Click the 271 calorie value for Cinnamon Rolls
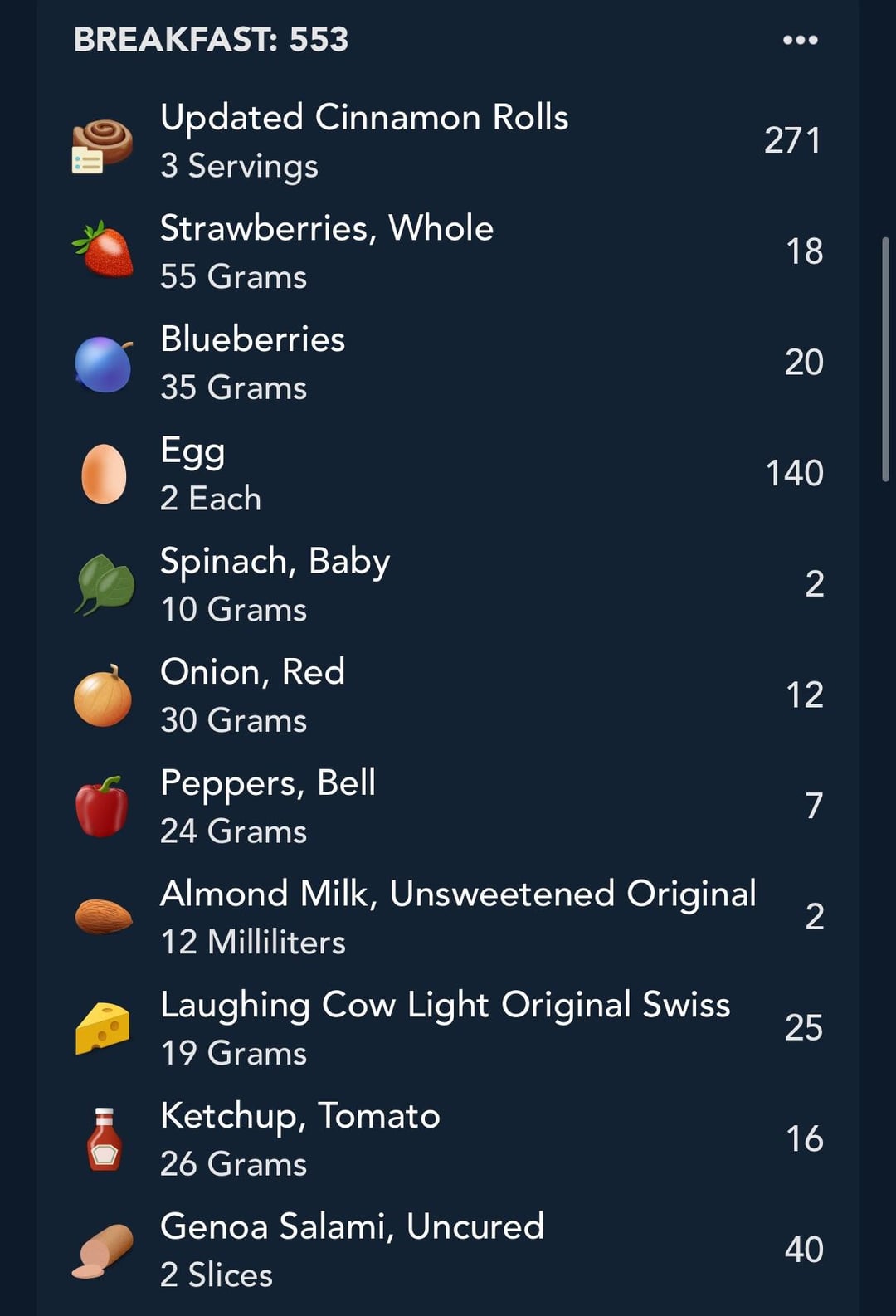Screen dimensions: 896x1316 [792, 140]
